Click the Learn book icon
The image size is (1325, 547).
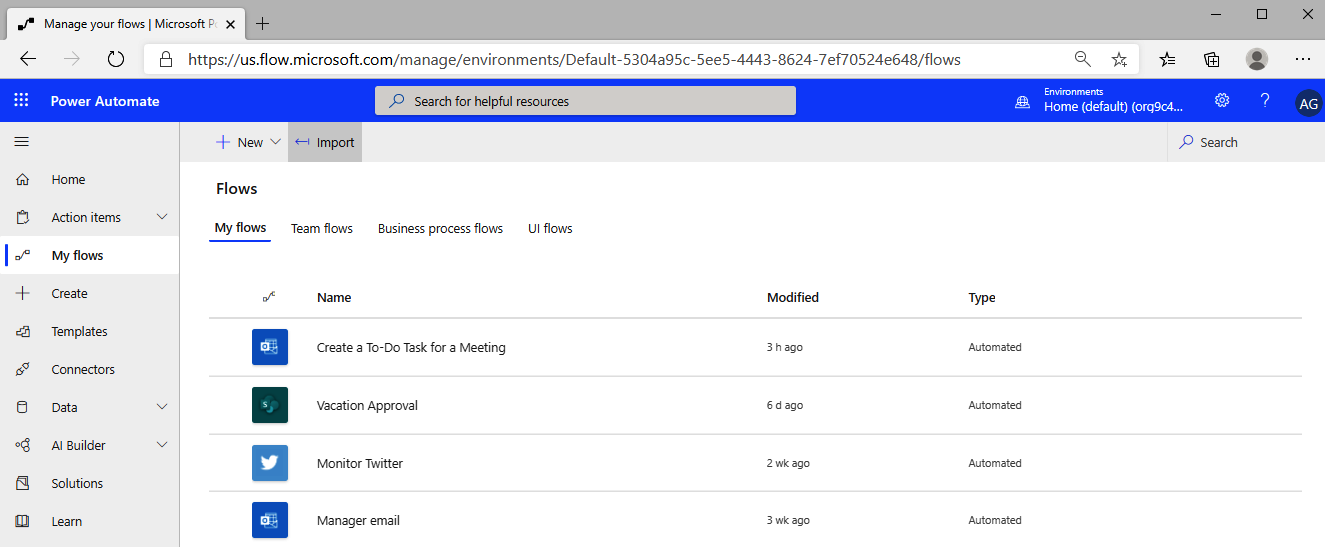tap(22, 522)
